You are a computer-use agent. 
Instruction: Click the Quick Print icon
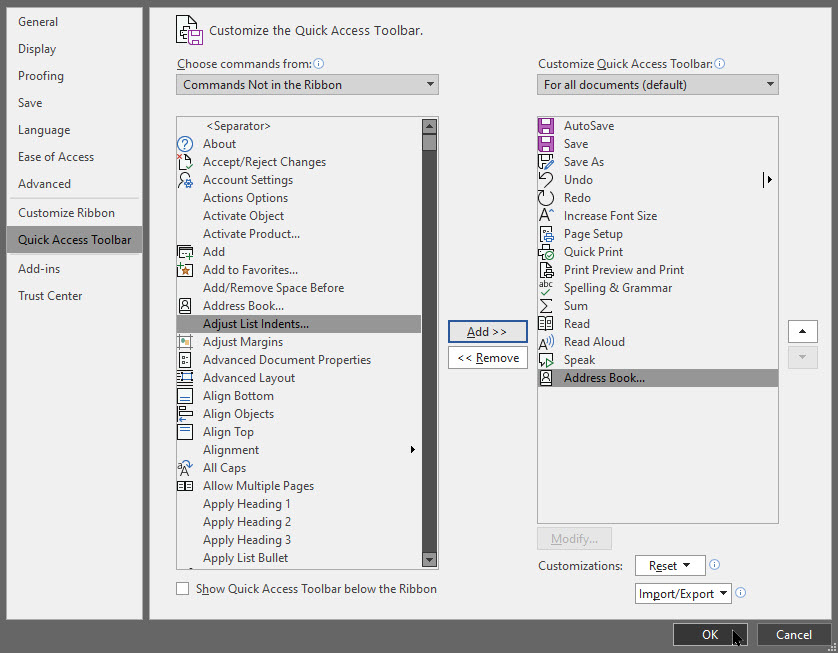546,252
